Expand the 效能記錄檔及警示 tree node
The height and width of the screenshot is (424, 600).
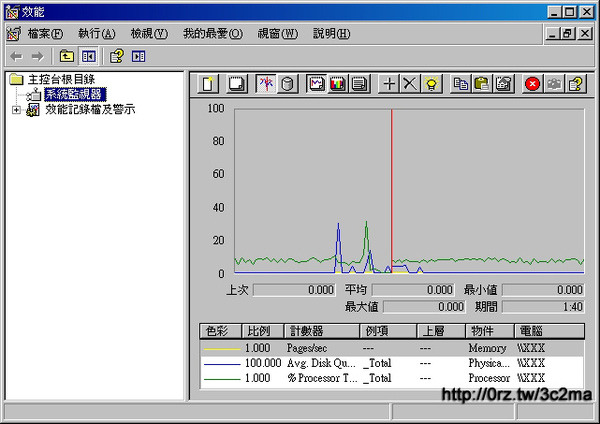coord(16,110)
